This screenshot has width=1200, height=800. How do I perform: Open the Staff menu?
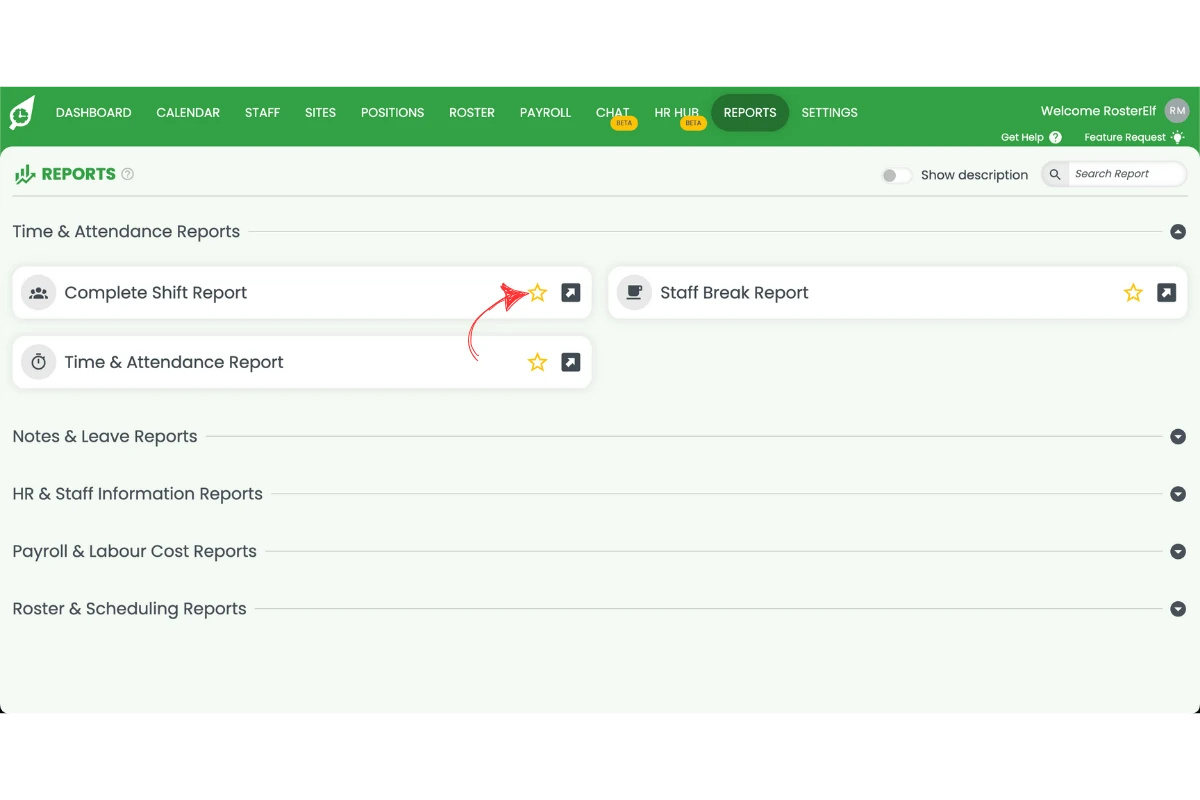point(262,113)
